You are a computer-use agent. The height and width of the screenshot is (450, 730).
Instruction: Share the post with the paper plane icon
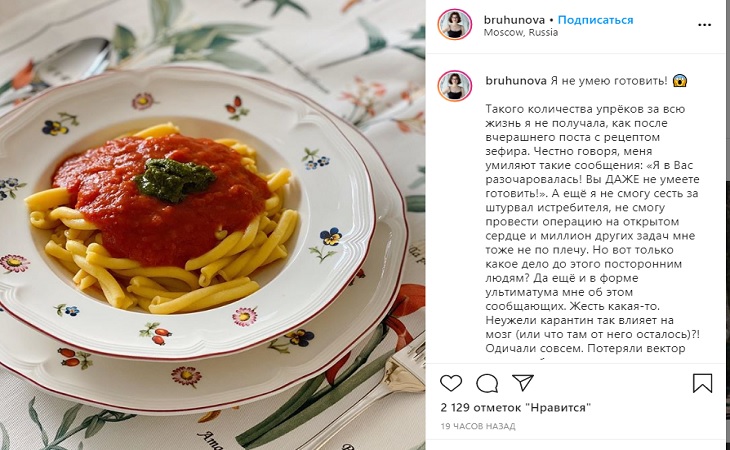[522, 383]
